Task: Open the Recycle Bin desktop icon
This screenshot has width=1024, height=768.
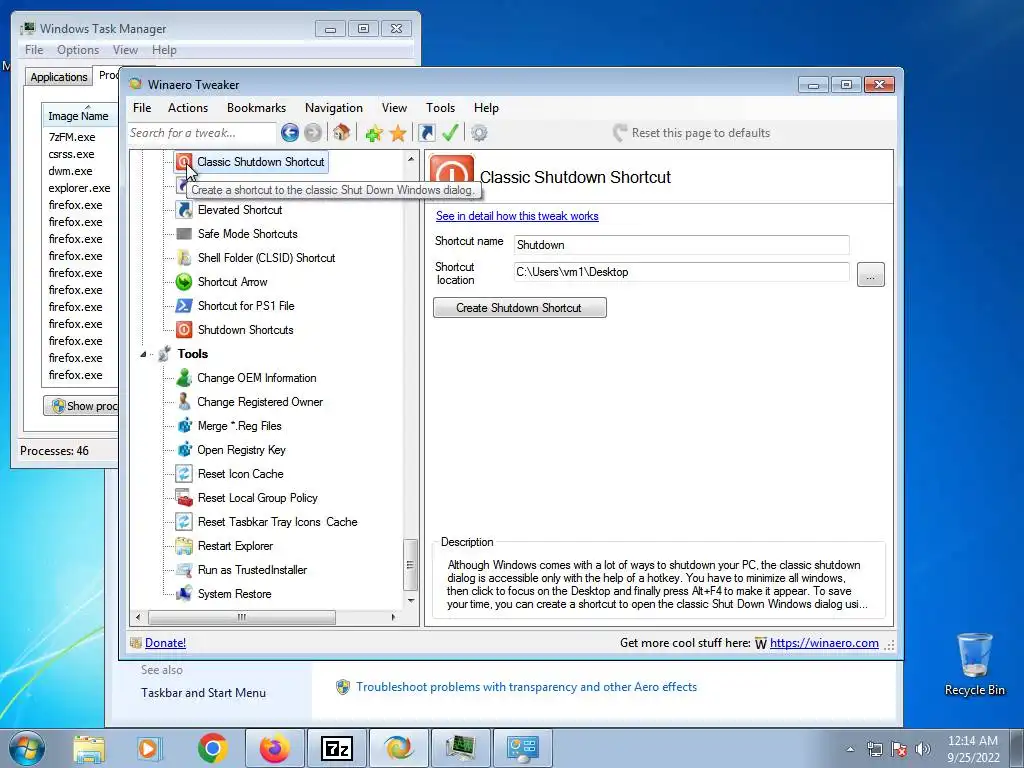Action: pyautogui.click(x=974, y=664)
